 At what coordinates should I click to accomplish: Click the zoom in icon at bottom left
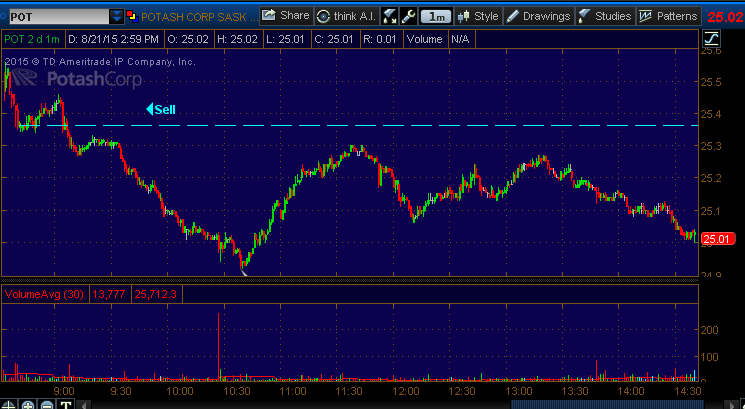[x=29, y=404]
